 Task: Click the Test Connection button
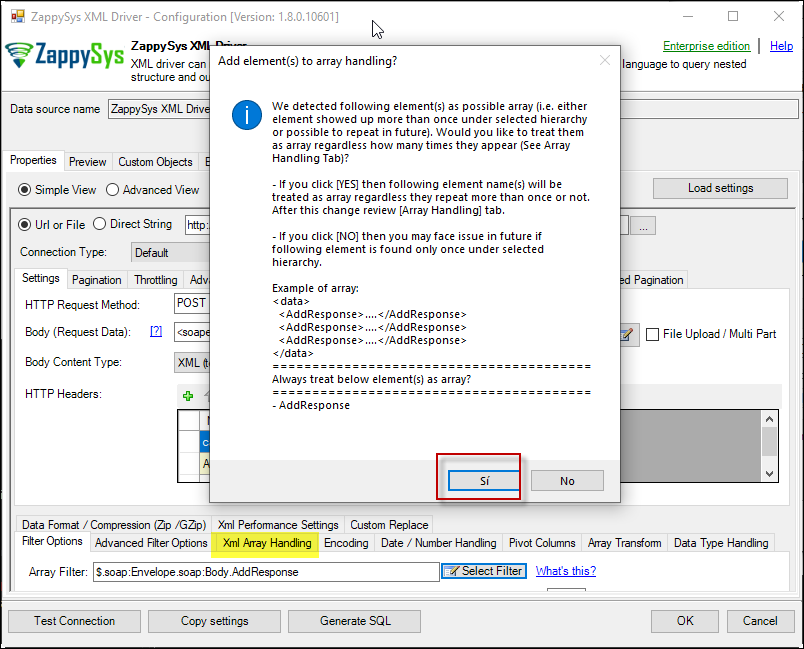pyautogui.click(x=74, y=621)
